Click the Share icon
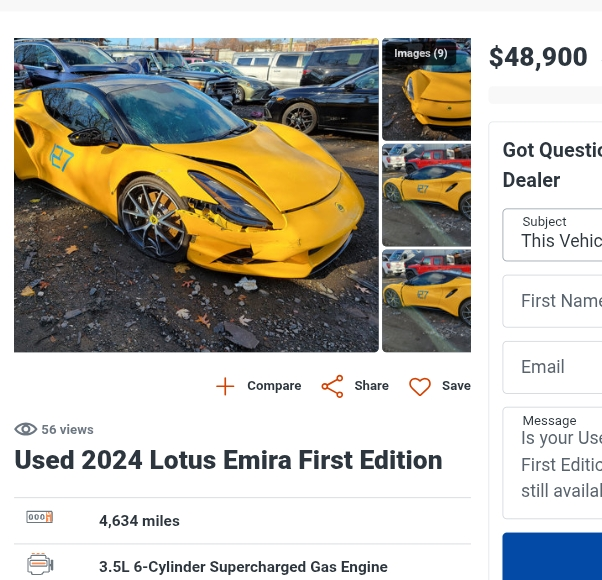 332,386
